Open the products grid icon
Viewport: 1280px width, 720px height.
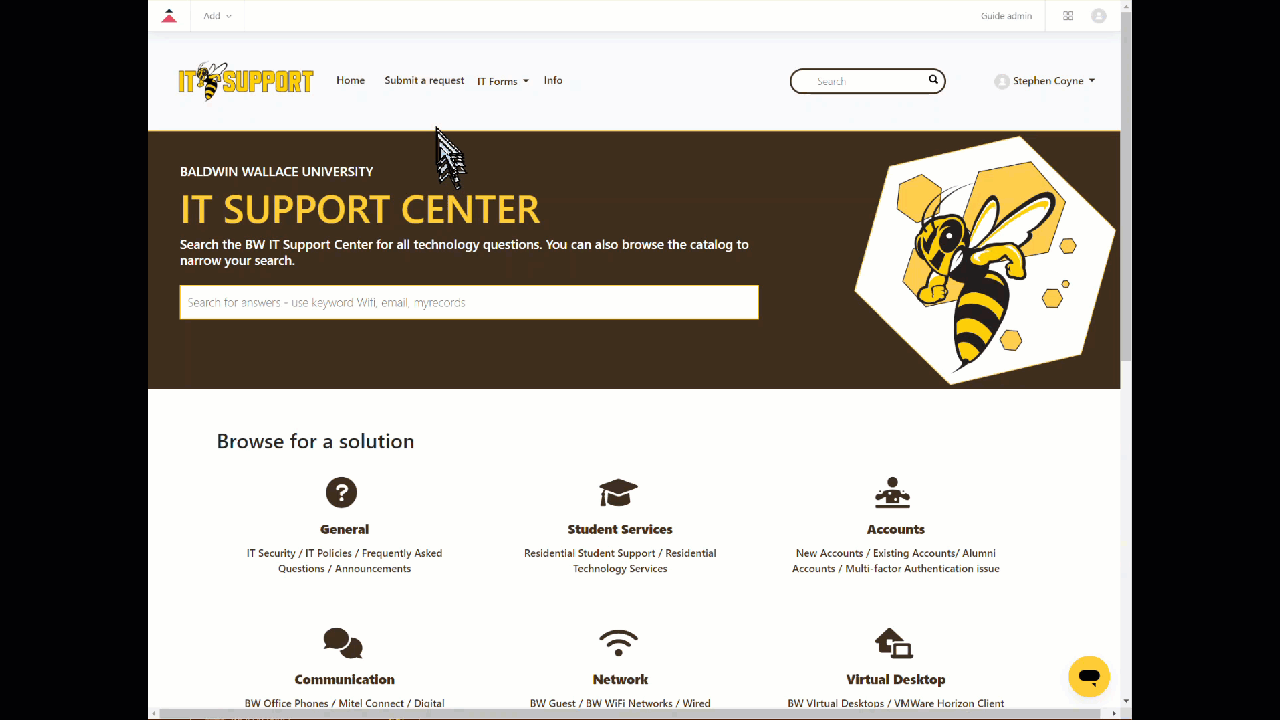click(1068, 16)
